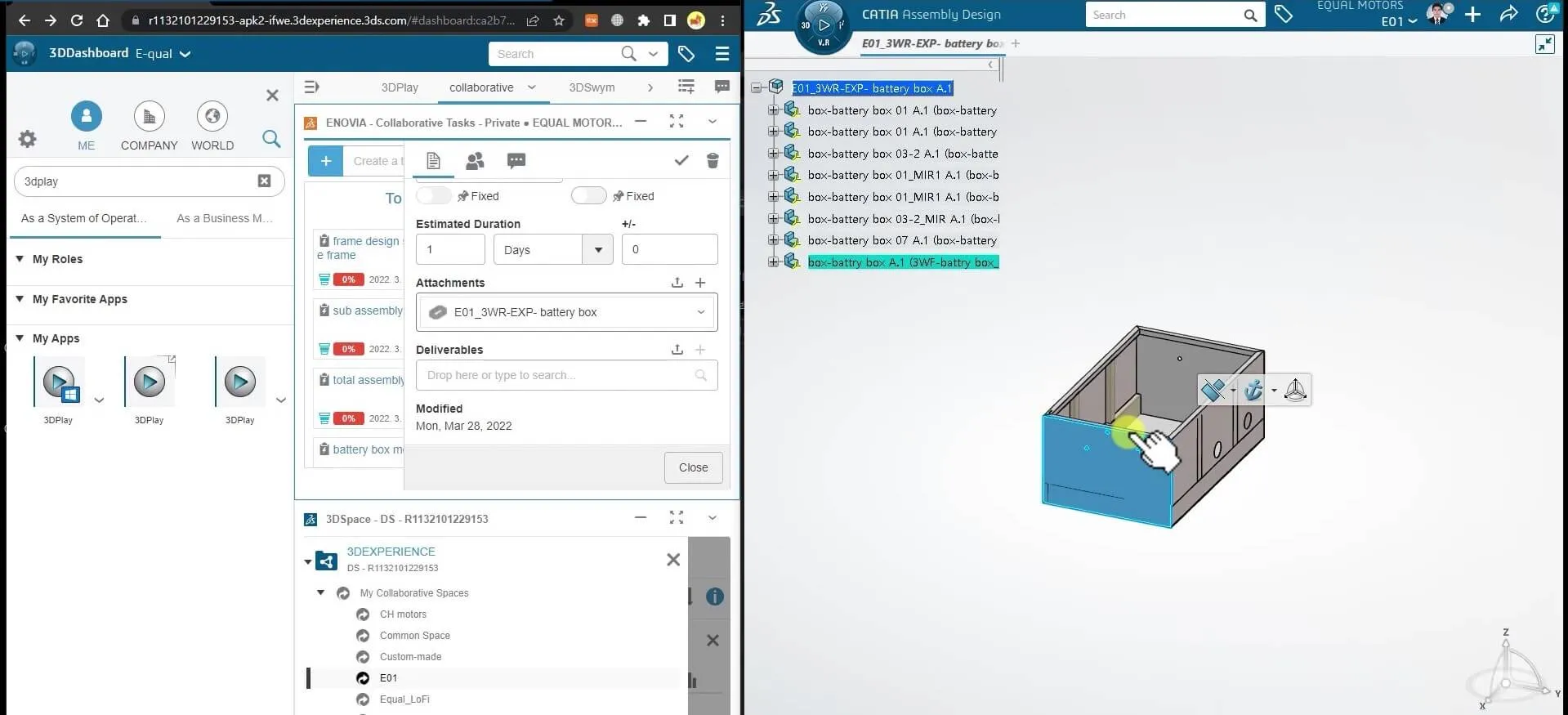Select the ME profile icon
The height and width of the screenshot is (715, 1568).
click(x=87, y=116)
